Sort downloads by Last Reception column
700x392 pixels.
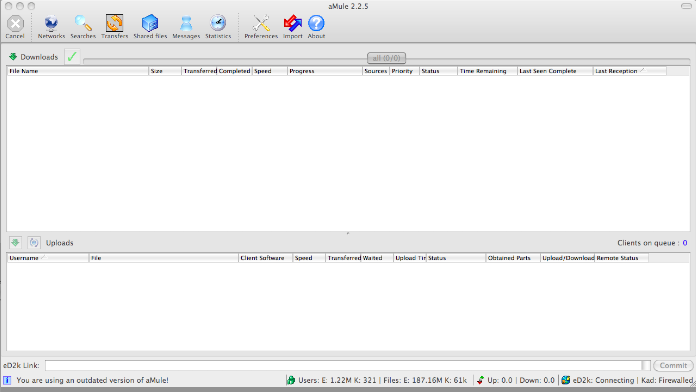click(x=630, y=71)
